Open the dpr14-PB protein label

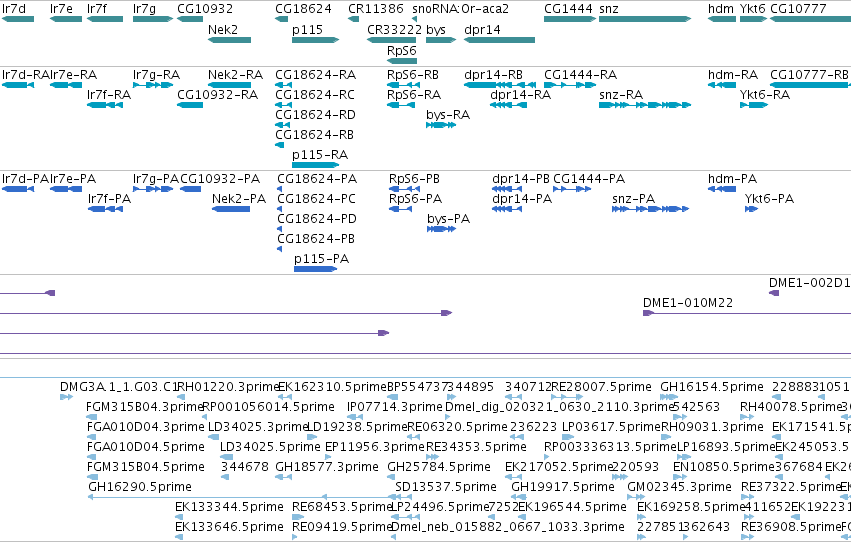tap(520, 178)
